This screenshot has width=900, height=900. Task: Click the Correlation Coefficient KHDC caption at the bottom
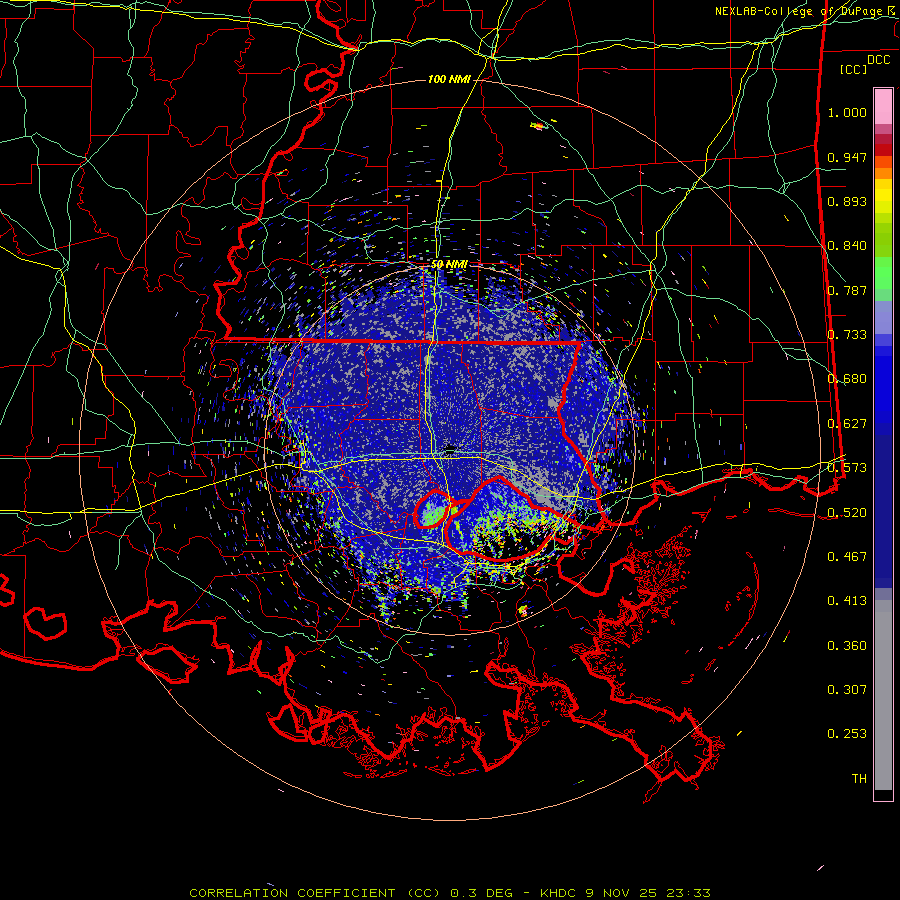point(450,893)
